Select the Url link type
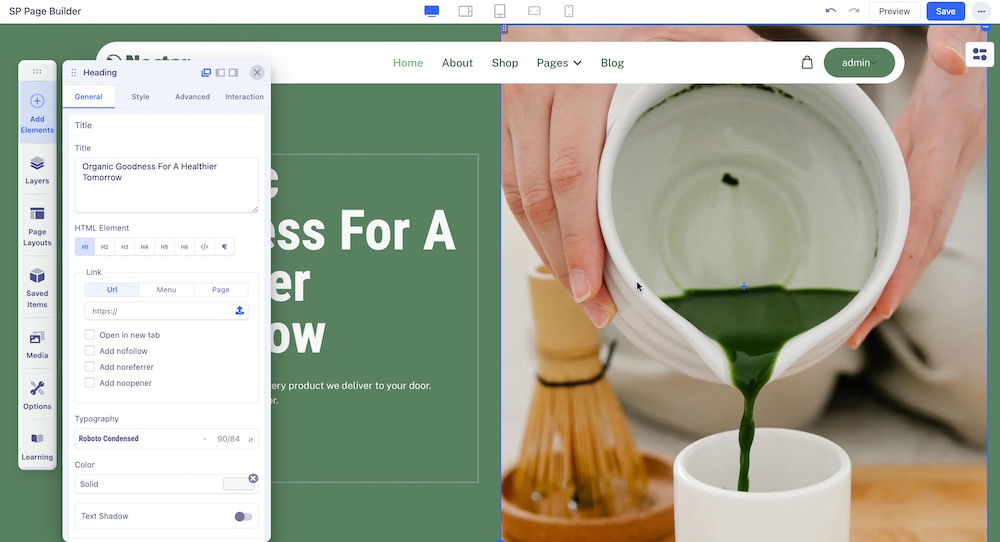This screenshot has height=542, width=1000. coord(112,289)
